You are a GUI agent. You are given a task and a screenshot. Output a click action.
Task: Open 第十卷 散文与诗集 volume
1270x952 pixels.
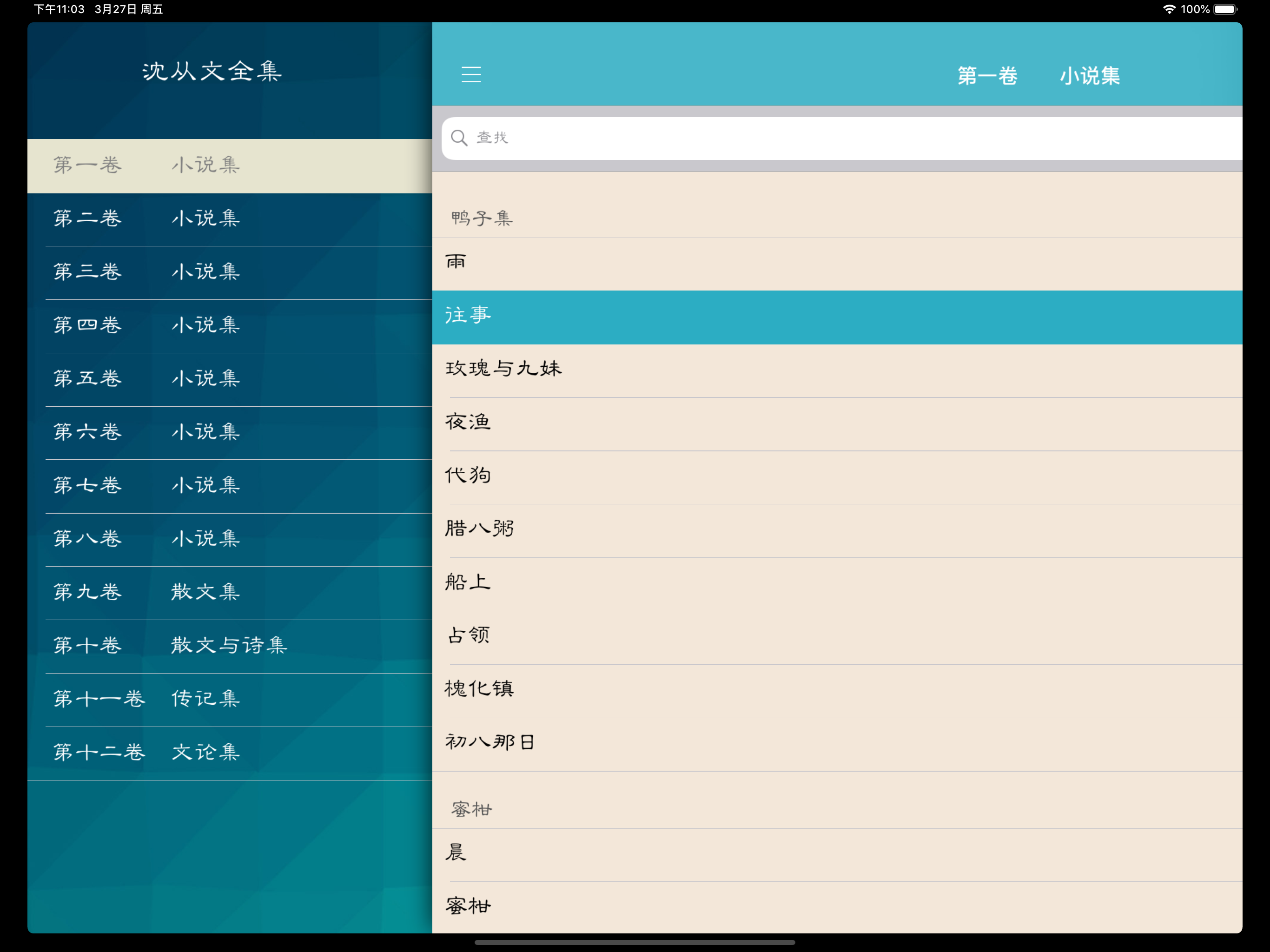coord(230,647)
